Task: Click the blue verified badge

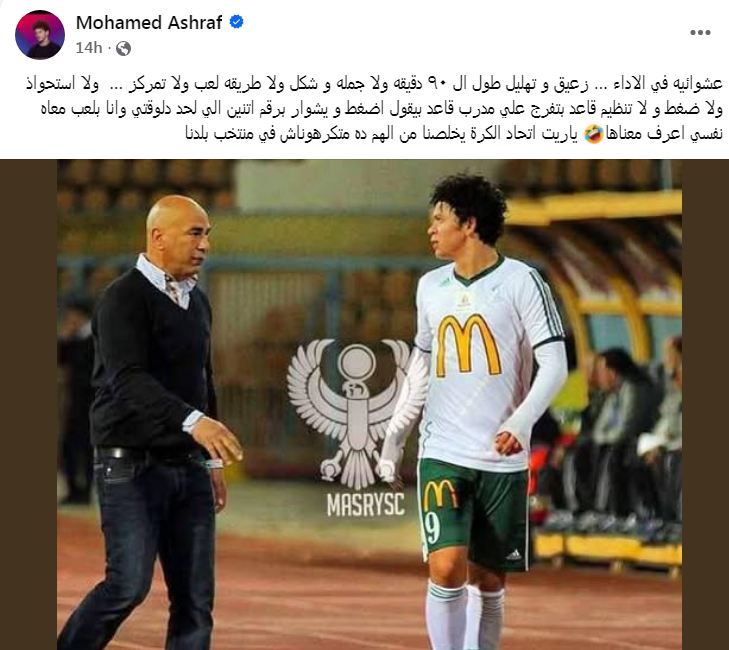Action: 237,22
